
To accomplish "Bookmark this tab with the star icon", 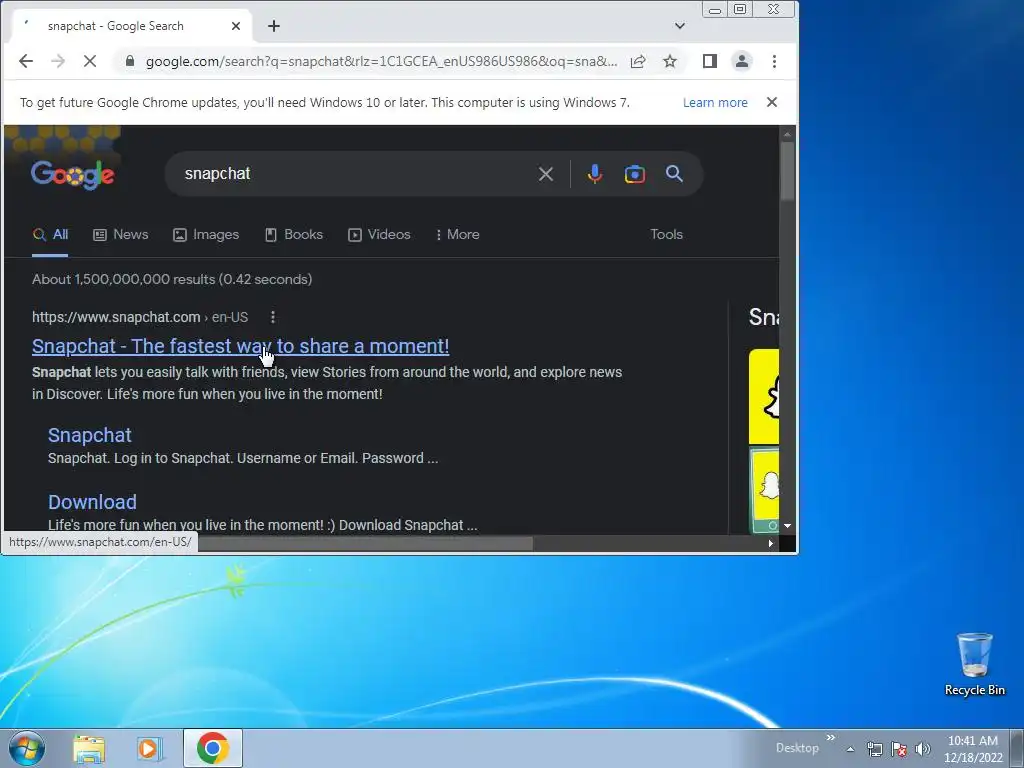I will coord(669,61).
